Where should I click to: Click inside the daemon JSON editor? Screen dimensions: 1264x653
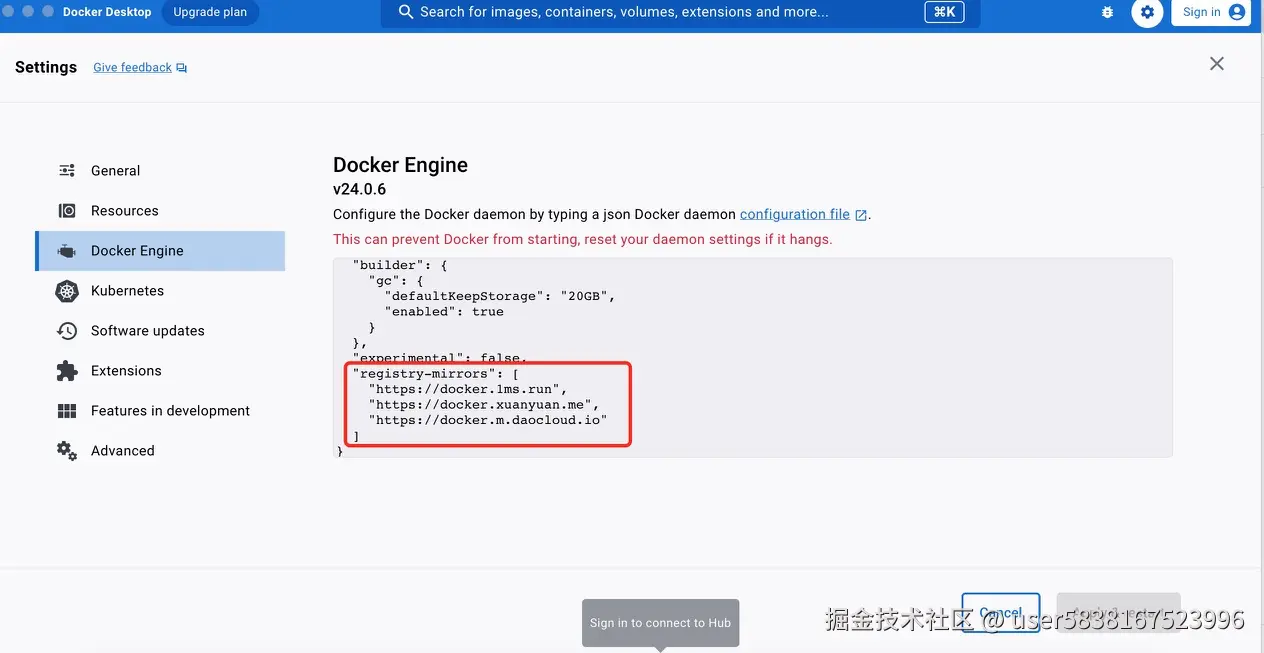pos(752,357)
